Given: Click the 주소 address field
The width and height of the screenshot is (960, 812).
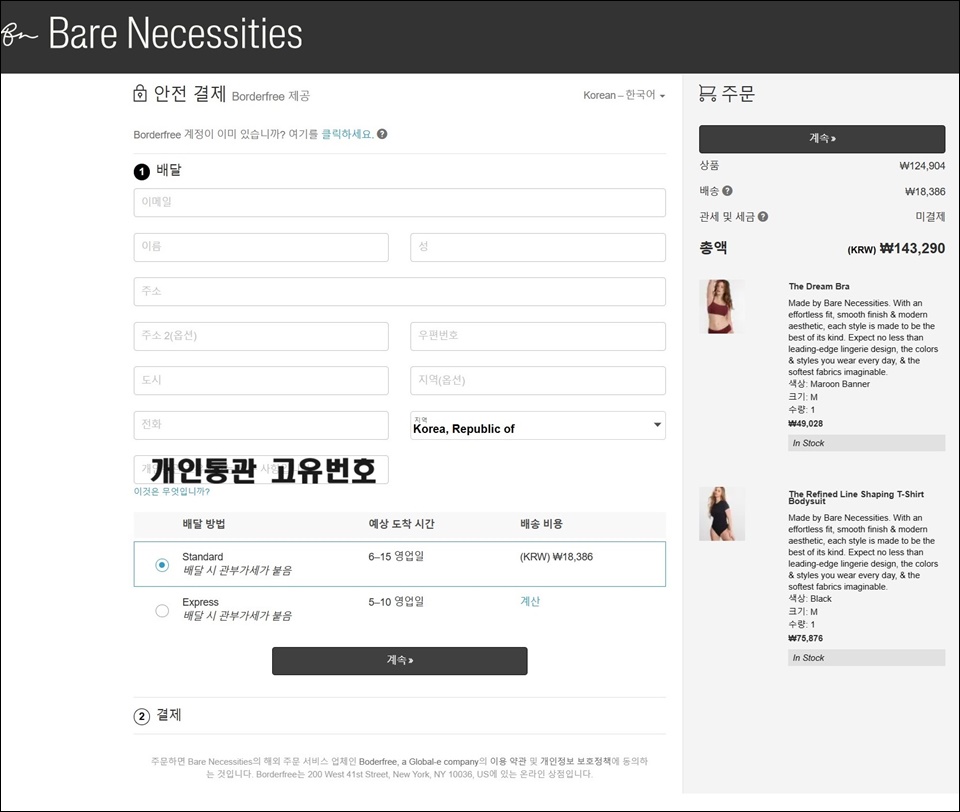Looking at the screenshot, I should pos(400,291).
